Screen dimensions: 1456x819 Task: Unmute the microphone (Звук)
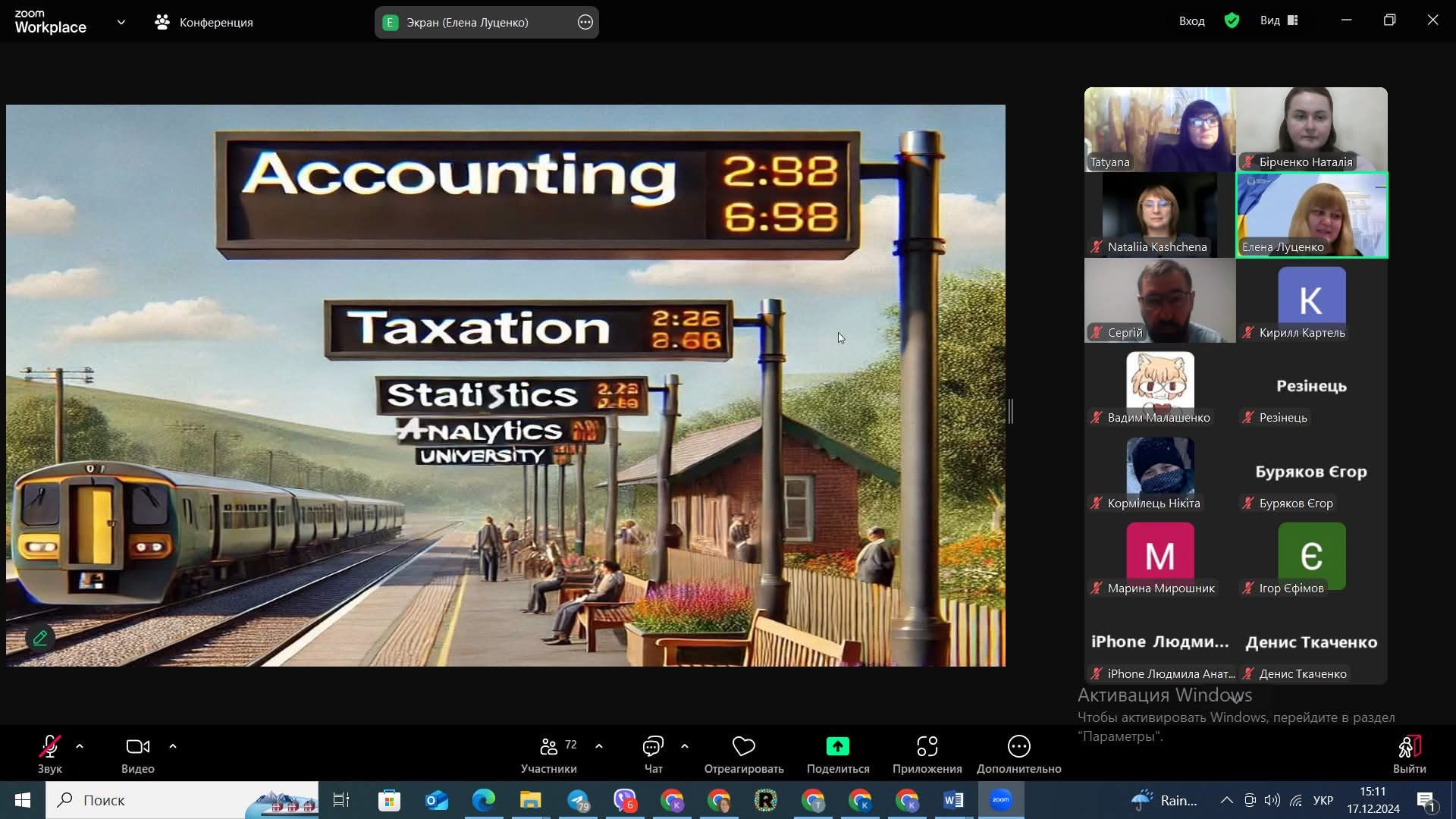[49, 747]
